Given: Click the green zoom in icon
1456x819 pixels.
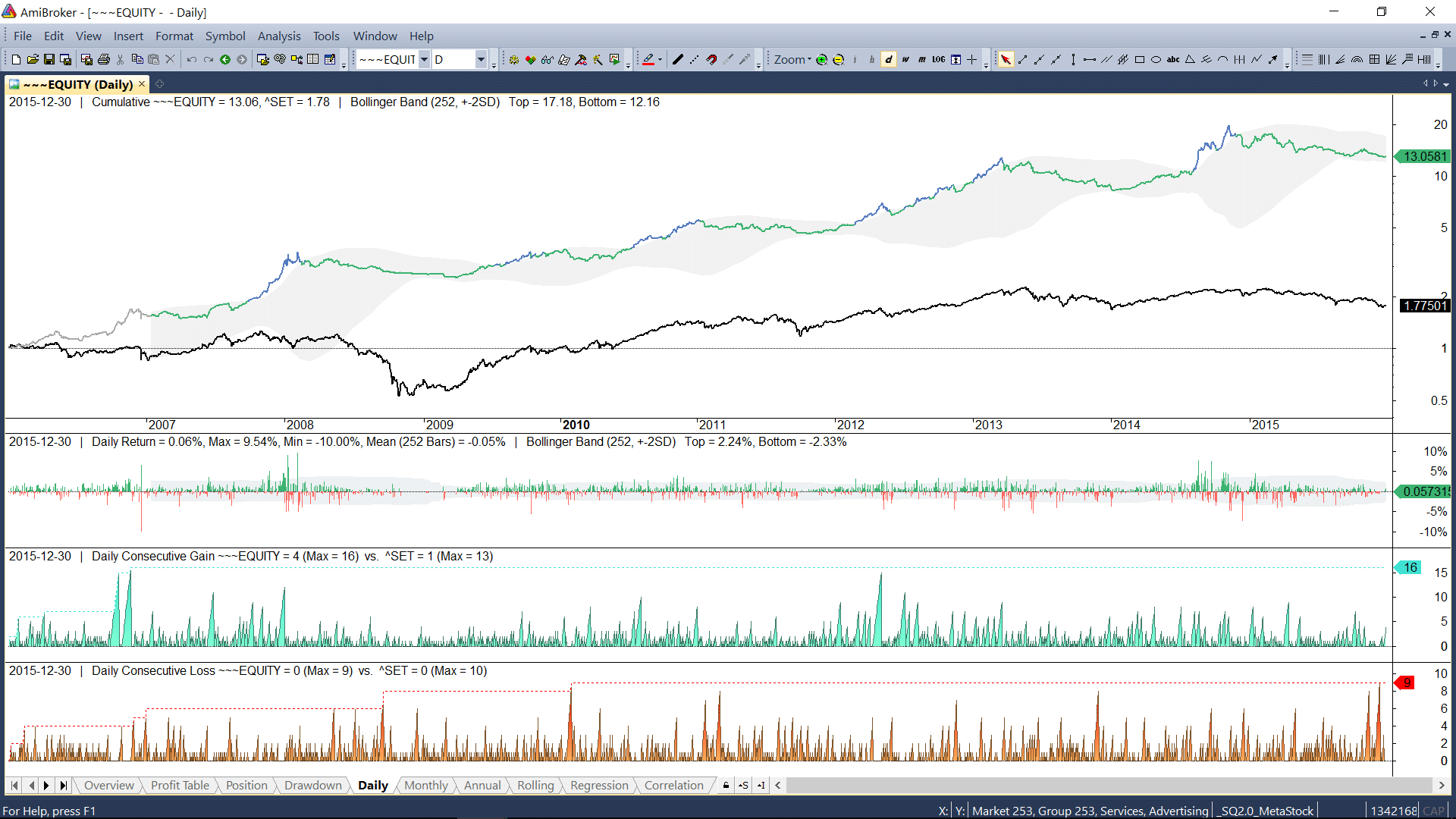Looking at the screenshot, I should tap(821, 60).
